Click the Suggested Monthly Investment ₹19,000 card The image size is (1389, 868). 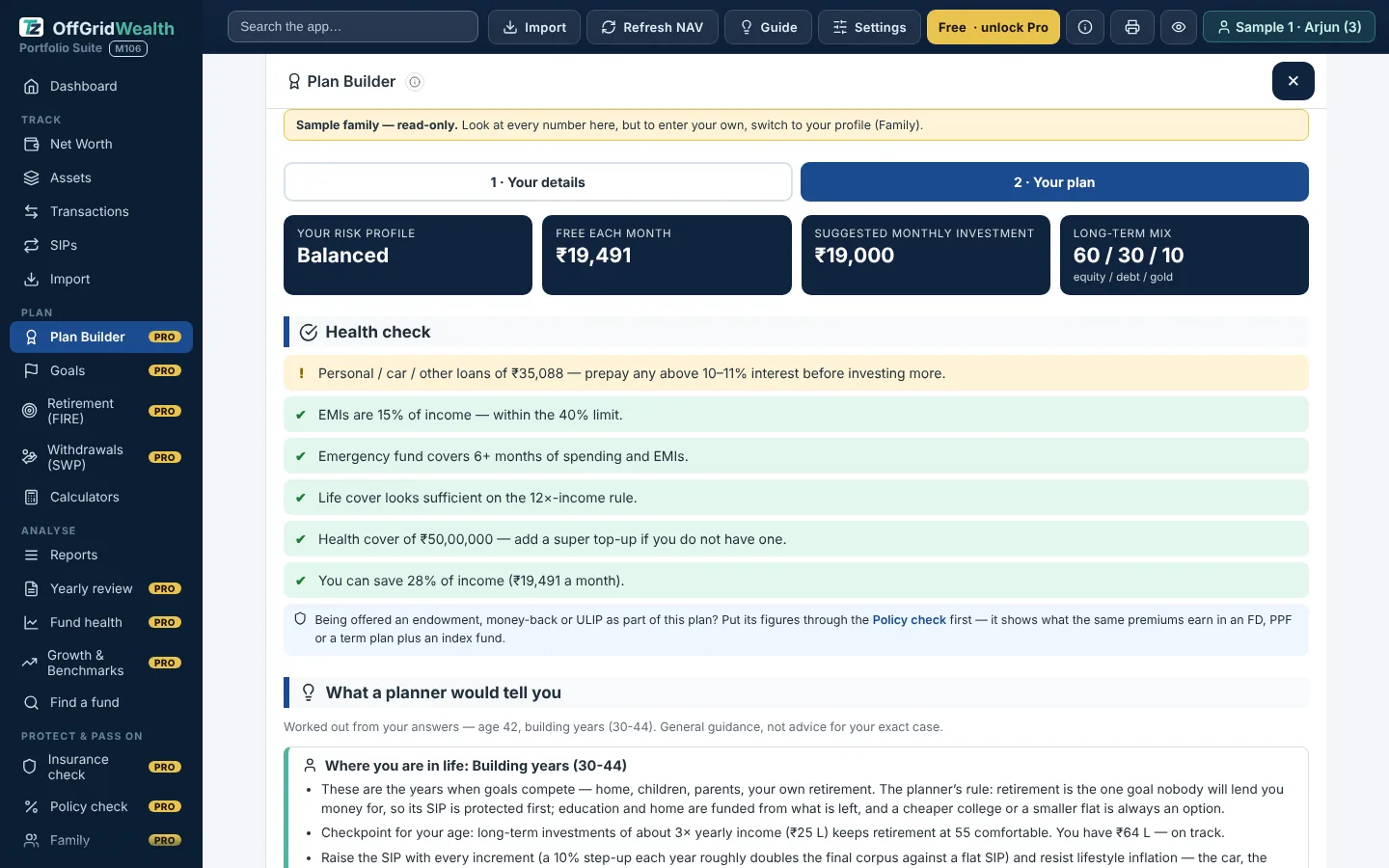[x=926, y=255]
